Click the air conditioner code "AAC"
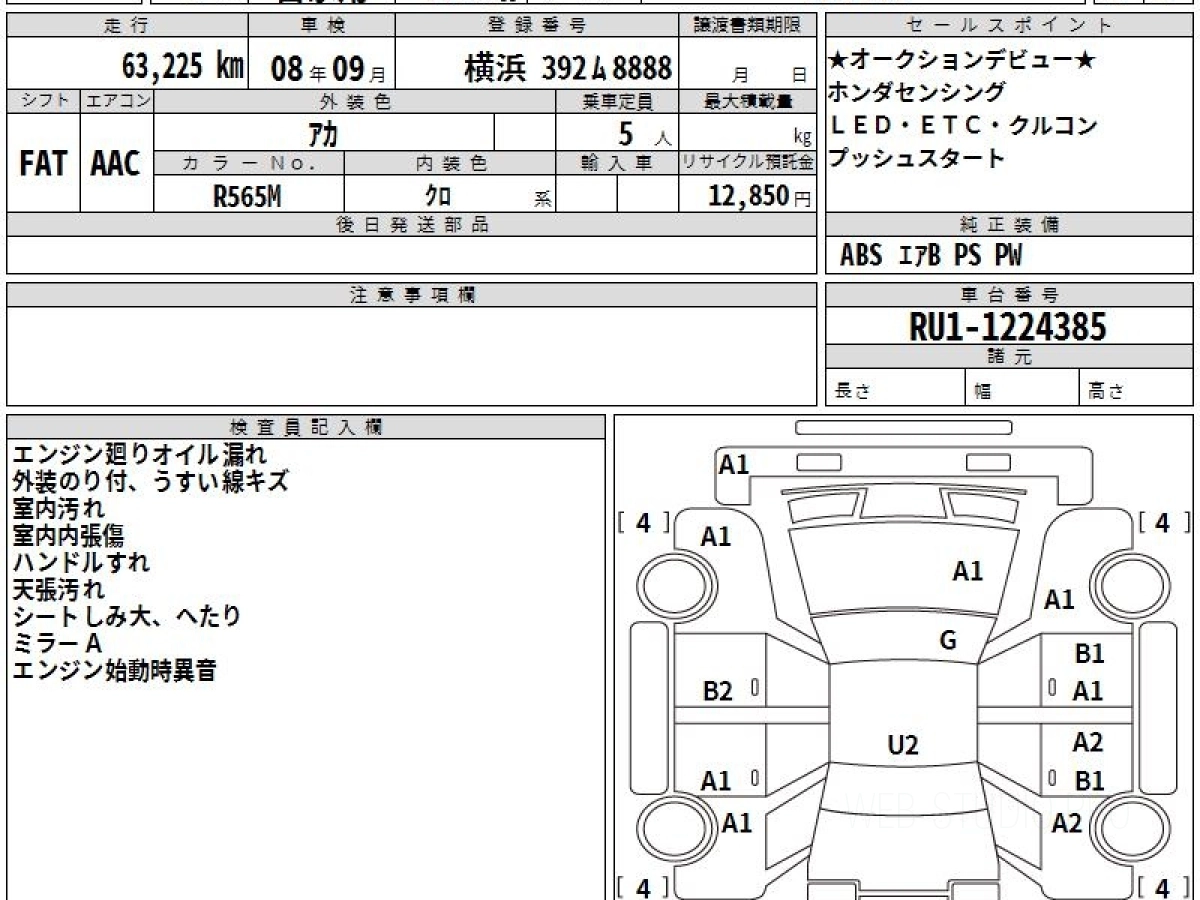Viewport: 1200px width, 900px height. click(116, 164)
